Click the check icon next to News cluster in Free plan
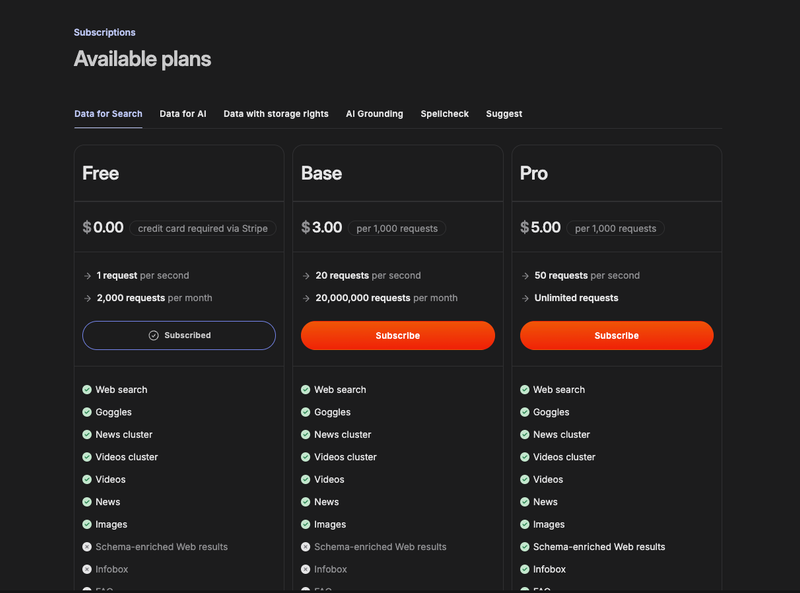Viewport: 800px width, 593px height. 87,434
